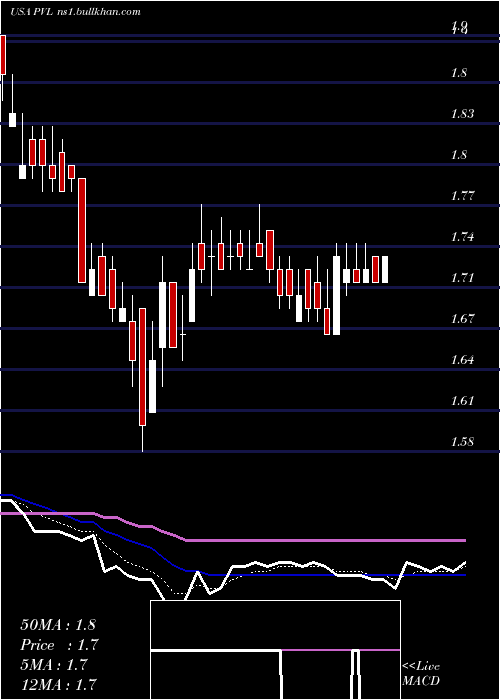Select the 12MA : 1.7 legend entry
Screen dimensions: 500x700
coord(58,684)
